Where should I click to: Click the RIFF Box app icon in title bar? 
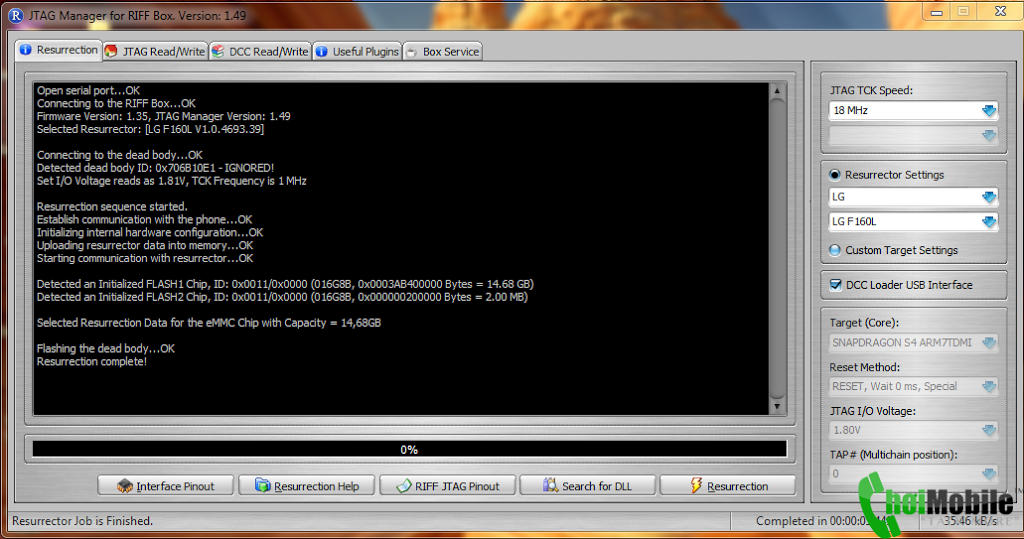coord(16,15)
